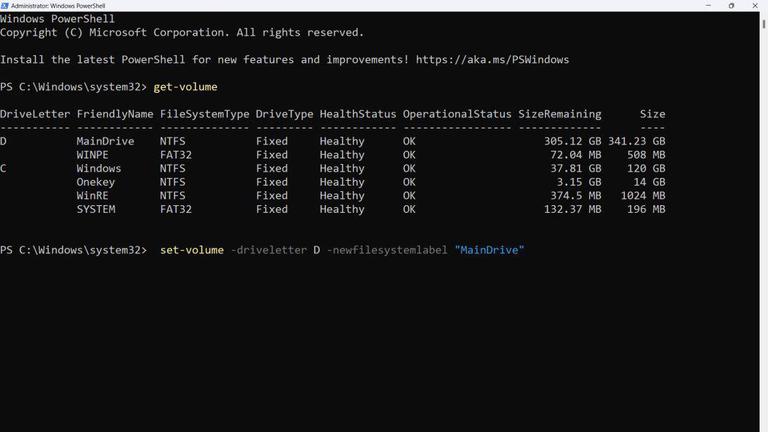Minimize the PowerShell window
768x432 pixels.
(706, 5)
